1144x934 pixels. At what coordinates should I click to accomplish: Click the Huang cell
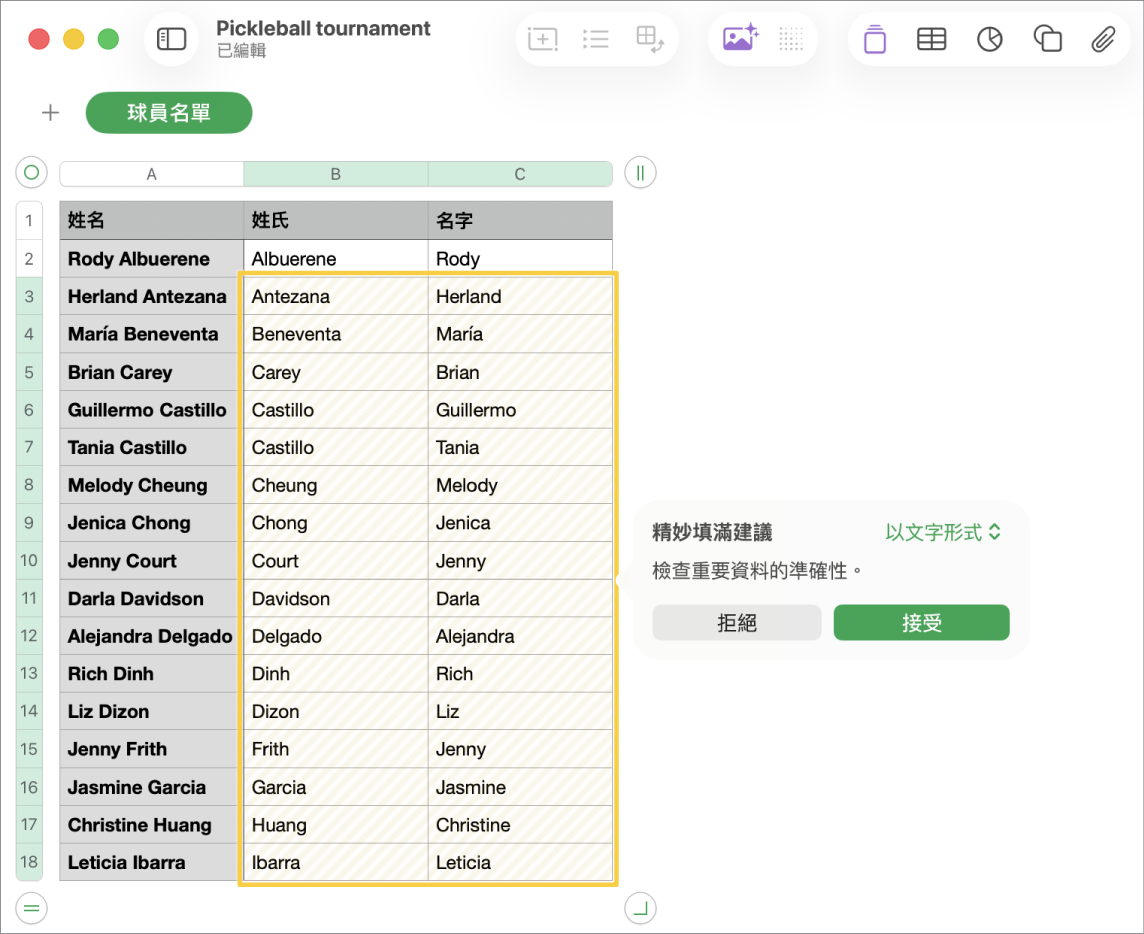[336, 825]
